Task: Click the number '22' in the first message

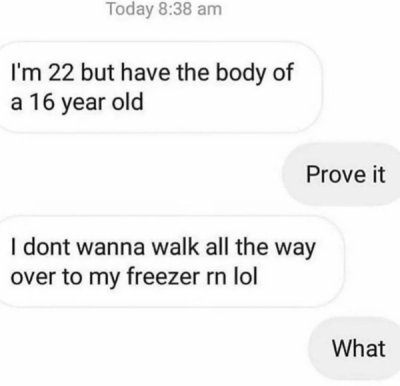Action: 62,72
